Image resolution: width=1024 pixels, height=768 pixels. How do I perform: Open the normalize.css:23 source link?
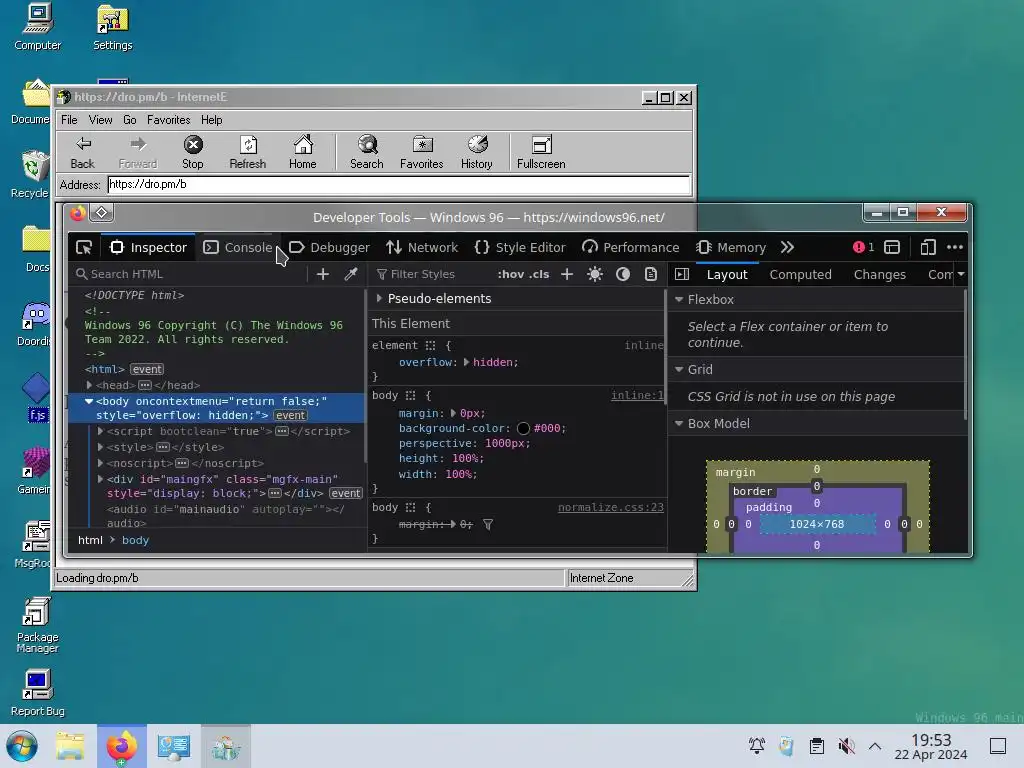611,507
